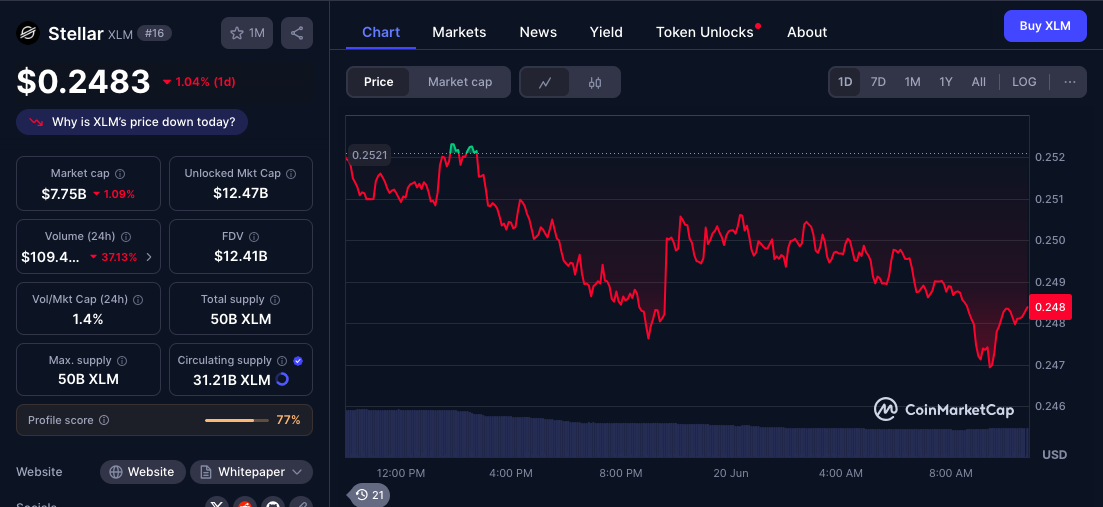
Task: Click the Stellar XLM coin logo
Action: pos(28,33)
